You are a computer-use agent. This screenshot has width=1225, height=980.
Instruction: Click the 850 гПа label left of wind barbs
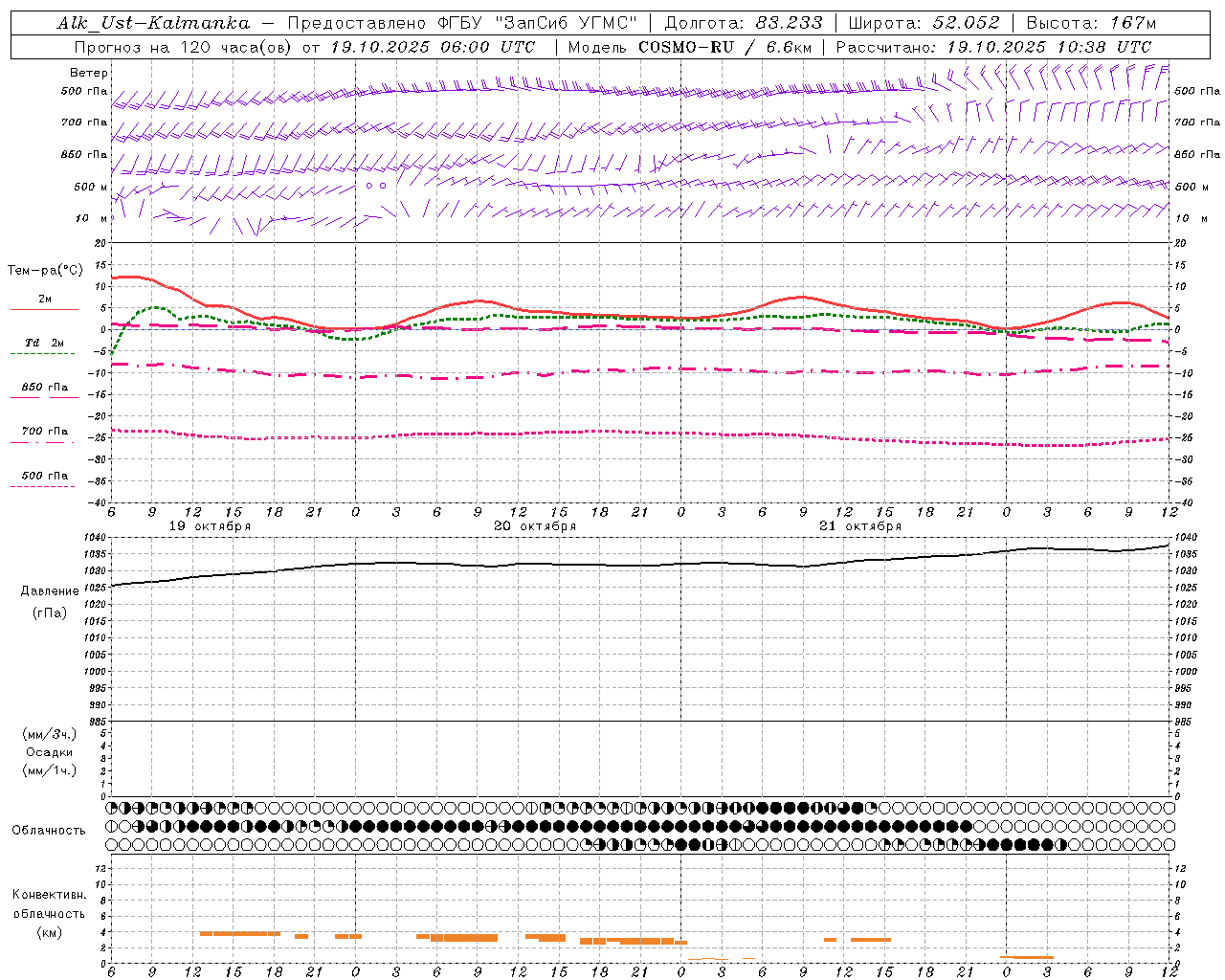(84, 154)
